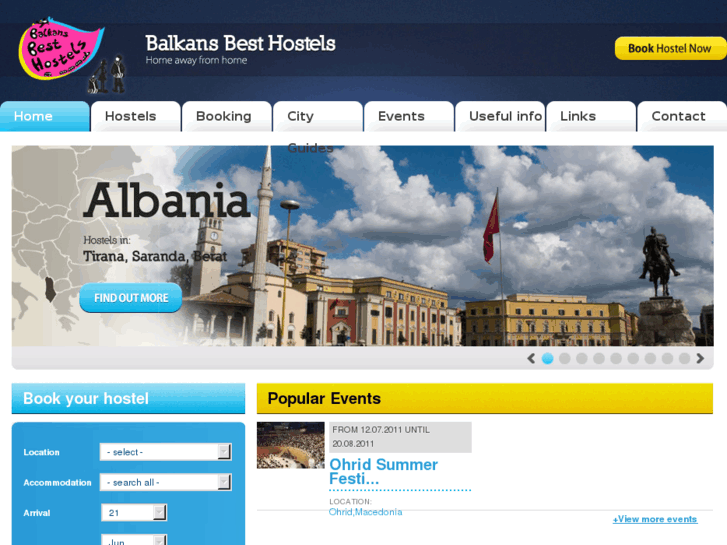
Task: Select the first slider dot
Action: coord(548,359)
